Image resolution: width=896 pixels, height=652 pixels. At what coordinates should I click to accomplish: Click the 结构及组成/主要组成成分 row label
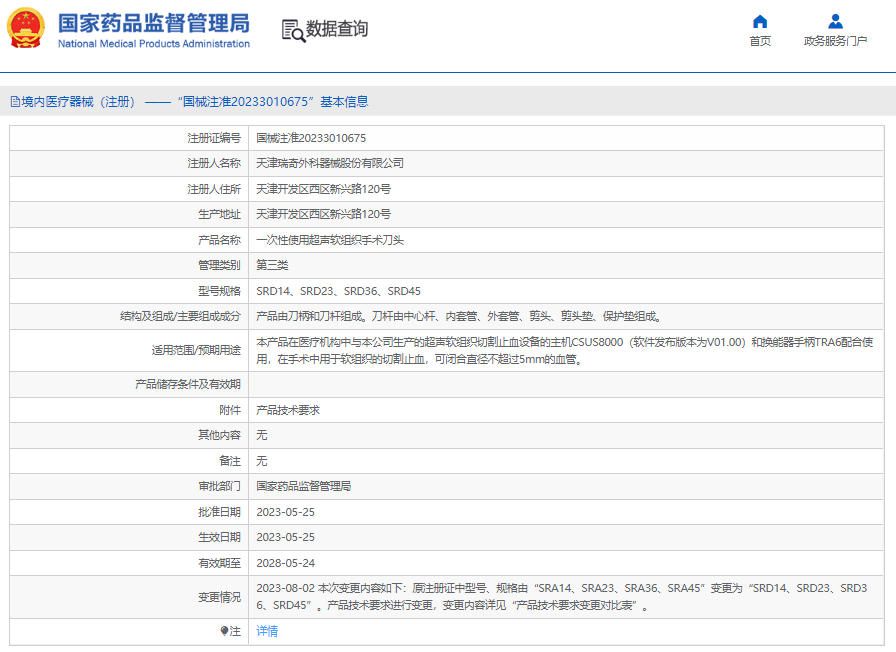click(x=181, y=316)
